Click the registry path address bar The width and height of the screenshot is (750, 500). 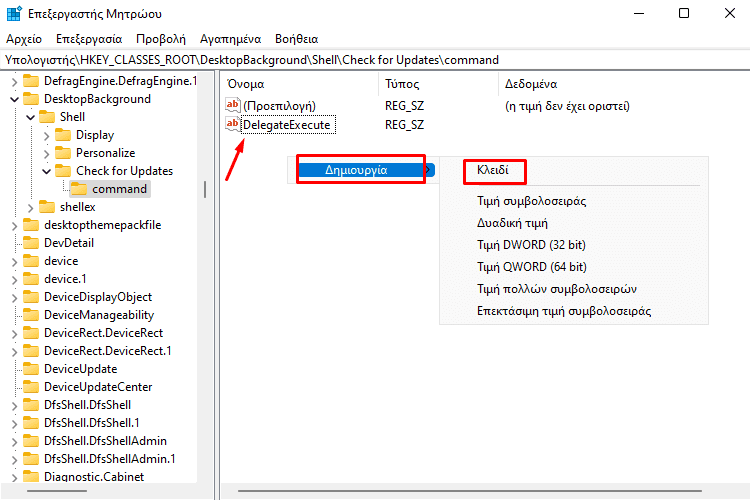(375, 60)
